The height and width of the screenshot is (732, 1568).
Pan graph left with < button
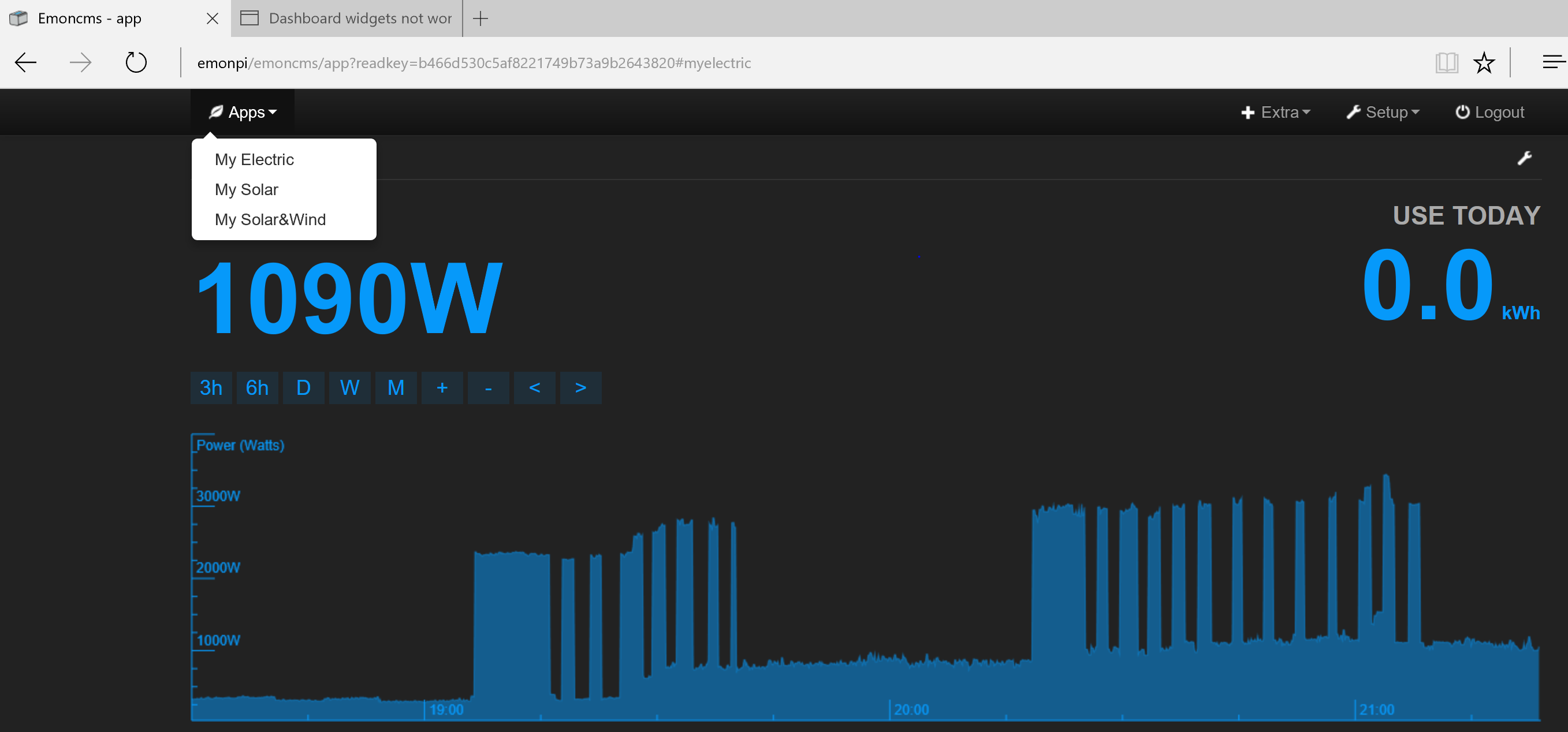point(534,387)
